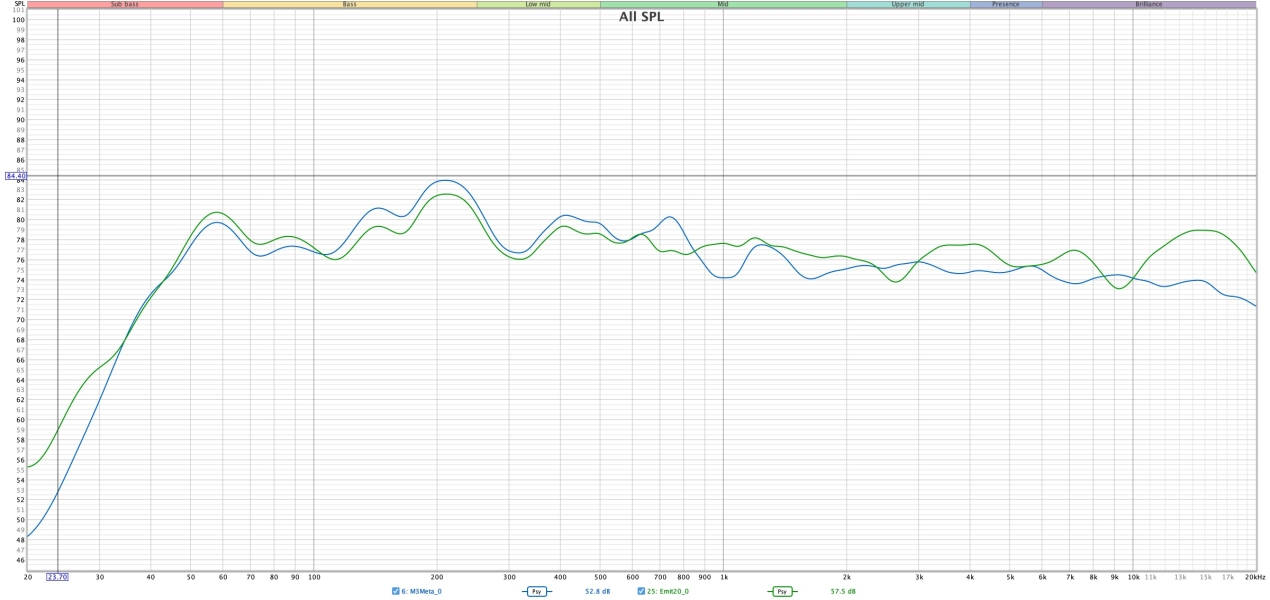Click the 100 dB SPL axis label
This screenshot has height=600, width=1270.
click(x=18, y=20)
